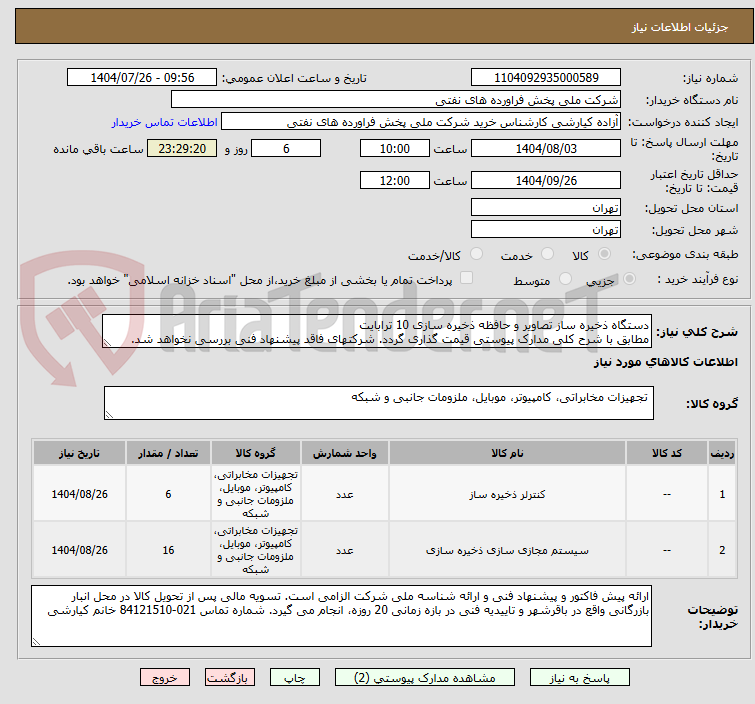The width and height of the screenshot is (755, 704).
Task: Click the بازگشت back button
Action: (x=230, y=678)
